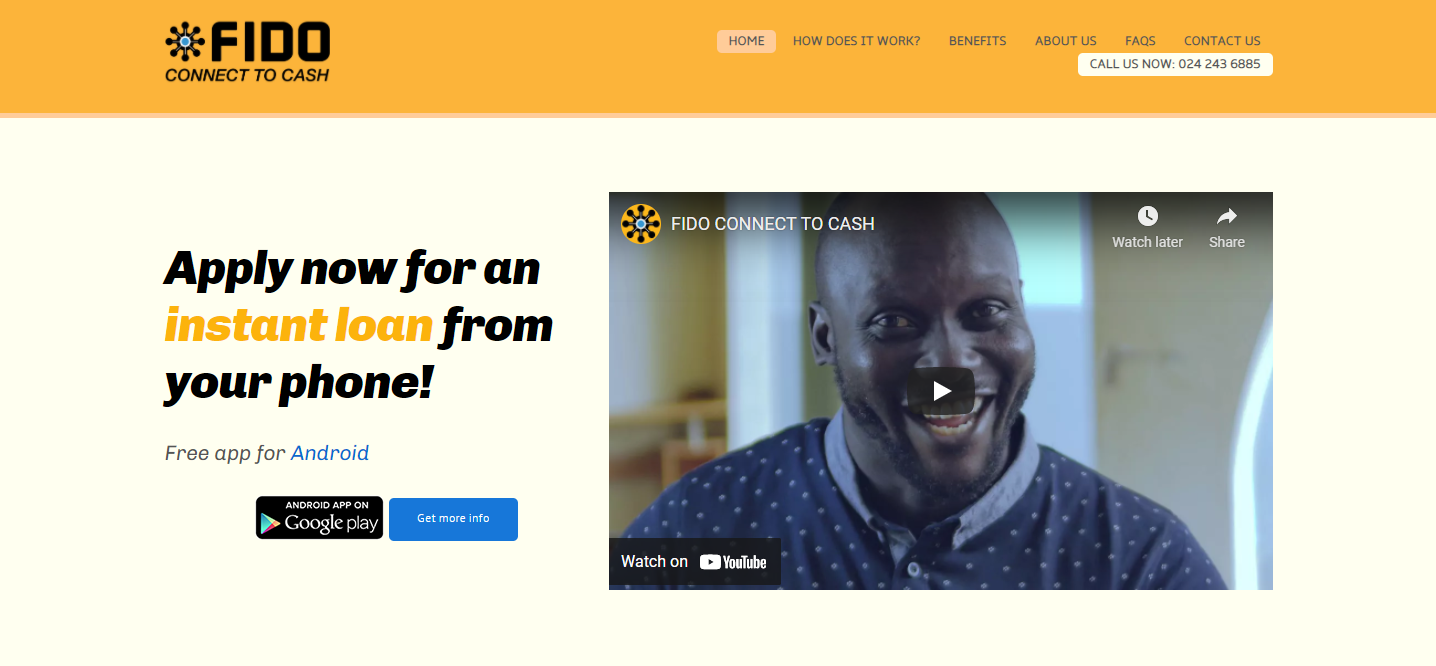Viewport: 1436px width, 666px height.
Task: Go to How Does It Work page
Action: (x=856, y=41)
